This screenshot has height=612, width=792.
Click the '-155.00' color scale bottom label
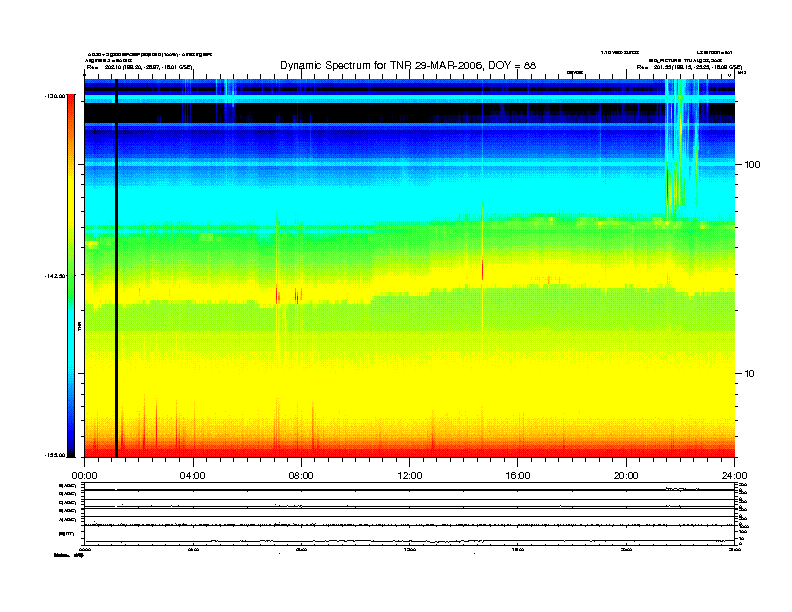(x=55, y=455)
